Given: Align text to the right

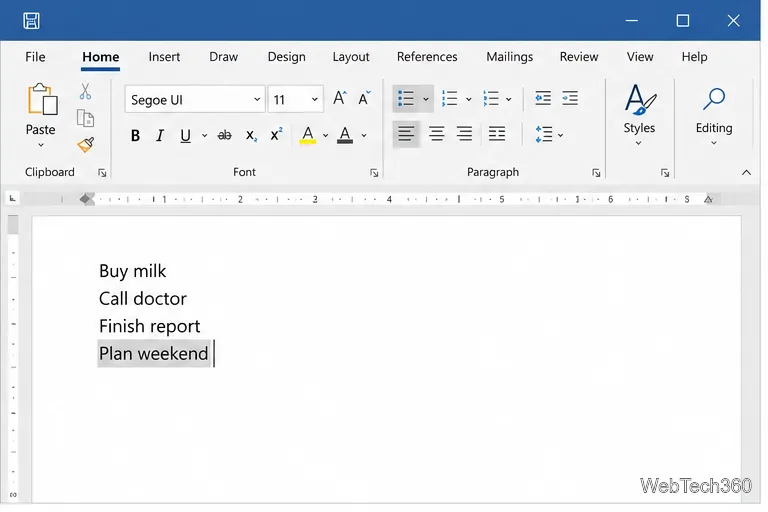Looking at the screenshot, I should coord(464,134).
